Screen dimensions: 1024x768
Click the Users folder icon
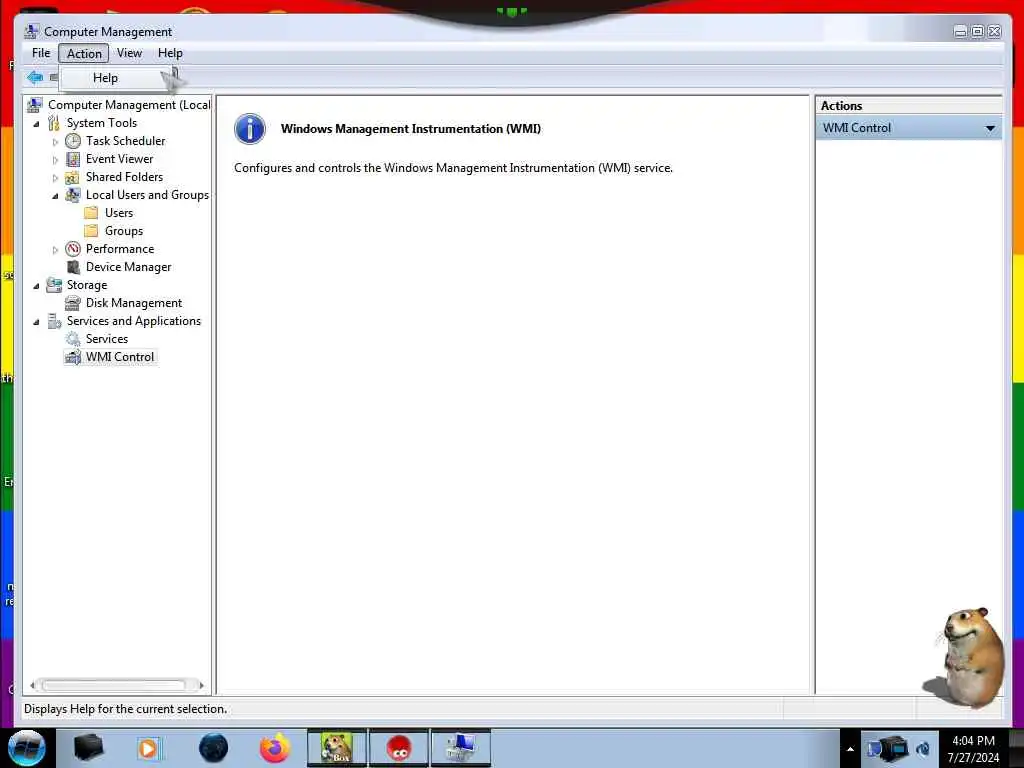coord(91,213)
